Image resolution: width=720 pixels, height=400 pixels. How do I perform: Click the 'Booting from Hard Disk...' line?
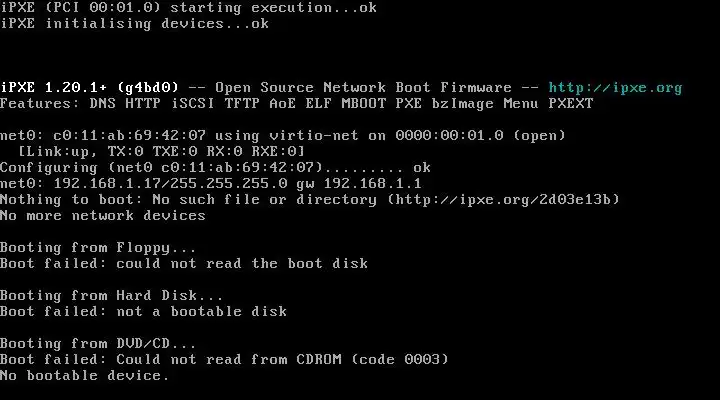pyautogui.click(x=111, y=295)
